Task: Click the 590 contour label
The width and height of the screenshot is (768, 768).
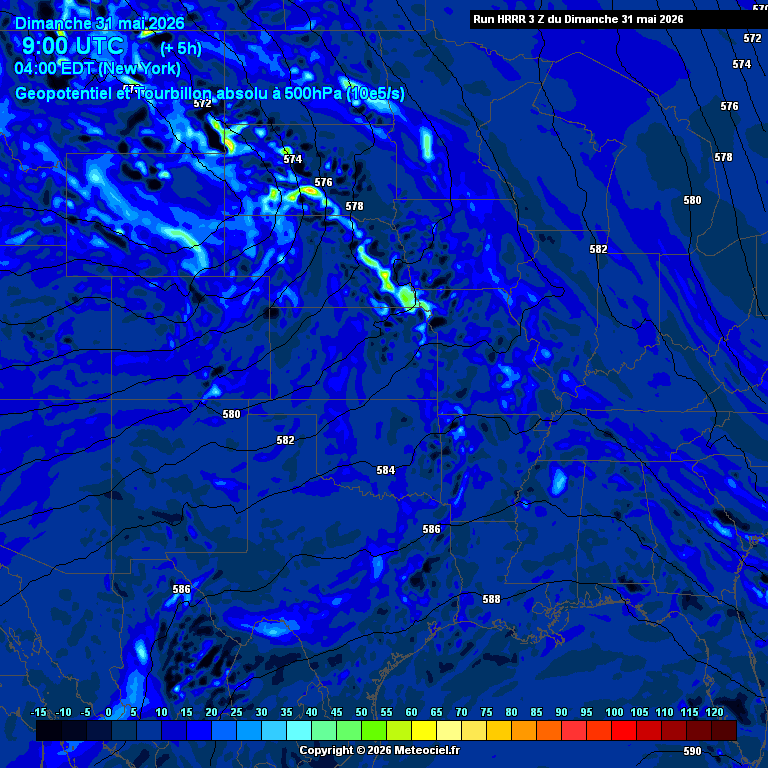Action: tap(692, 751)
